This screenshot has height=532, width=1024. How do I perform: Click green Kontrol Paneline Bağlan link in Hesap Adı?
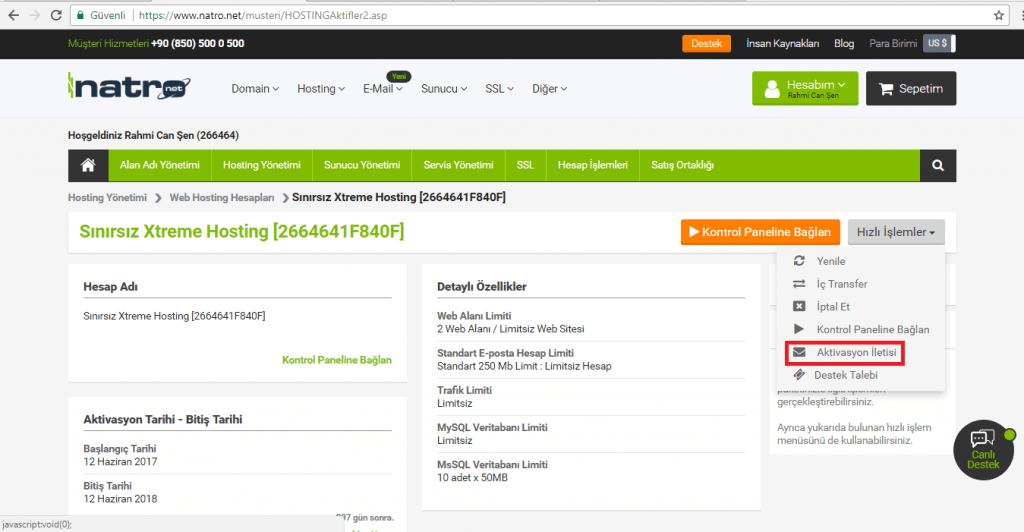[x=337, y=360]
